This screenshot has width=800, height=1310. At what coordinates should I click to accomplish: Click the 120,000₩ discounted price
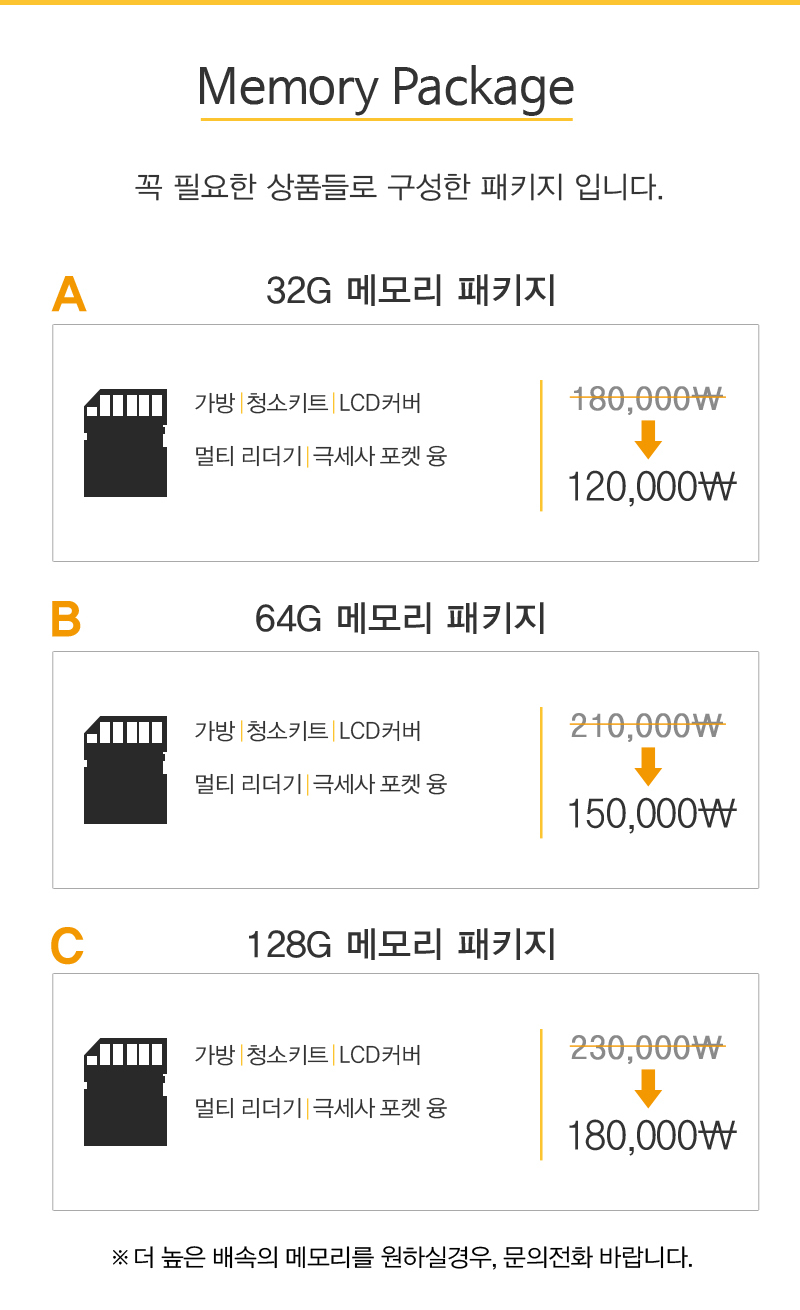(651, 488)
